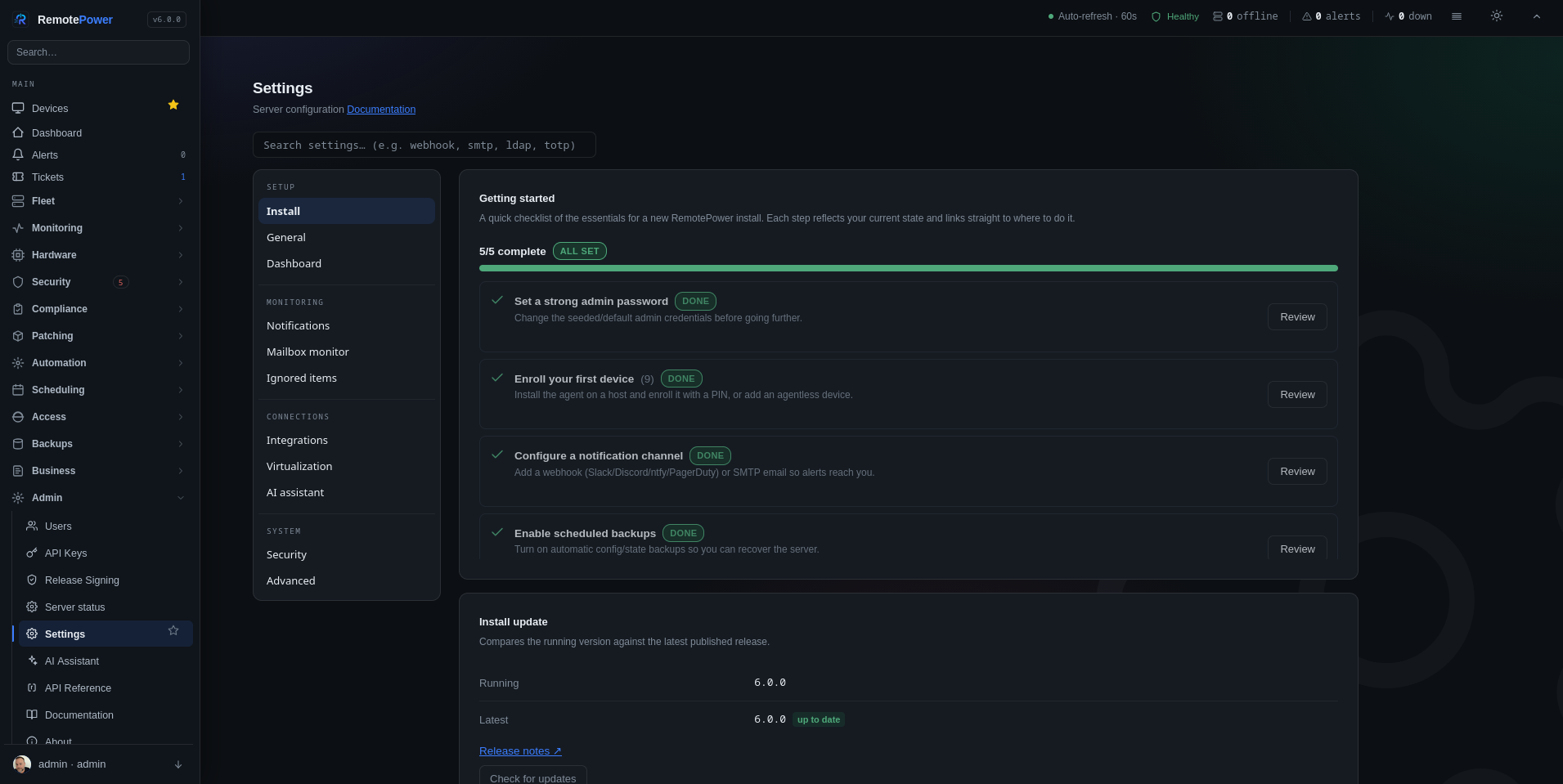The width and height of the screenshot is (1563, 784).
Task: Click the theme sun icon in top bar
Action: pyautogui.click(x=1496, y=16)
